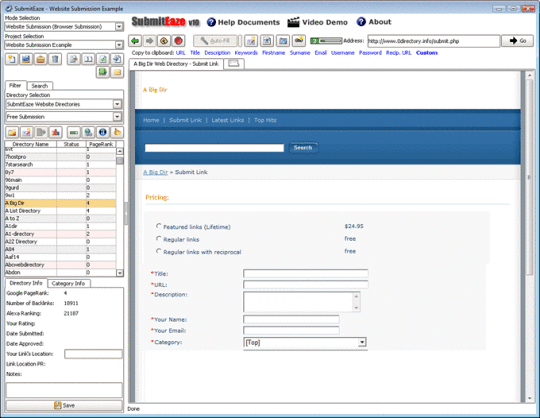Click the Address URL field

(x=433, y=41)
